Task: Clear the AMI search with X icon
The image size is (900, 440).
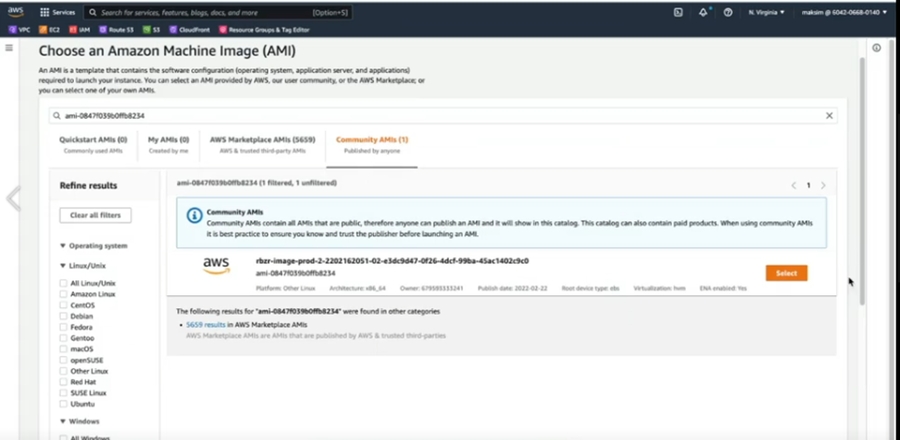Action: point(828,116)
